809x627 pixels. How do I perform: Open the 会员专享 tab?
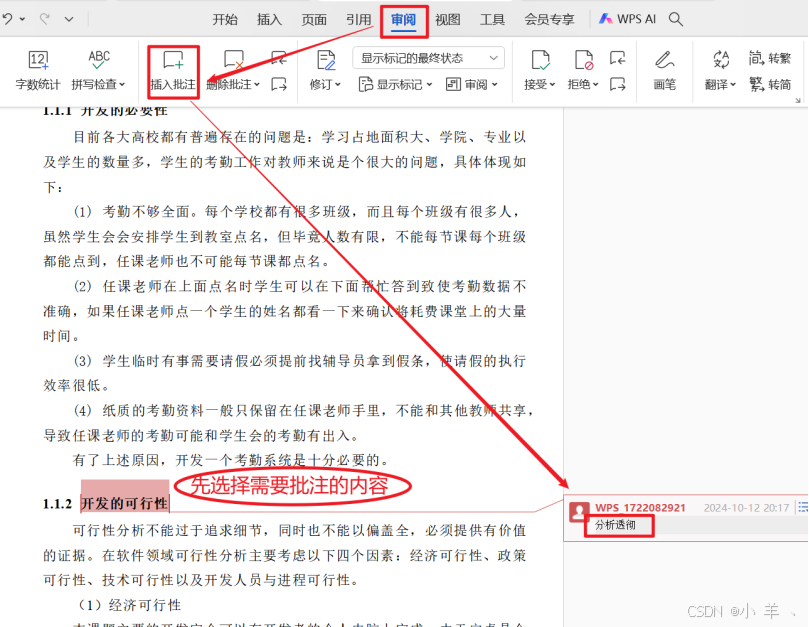pyautogui.click(x=549, y=20)
